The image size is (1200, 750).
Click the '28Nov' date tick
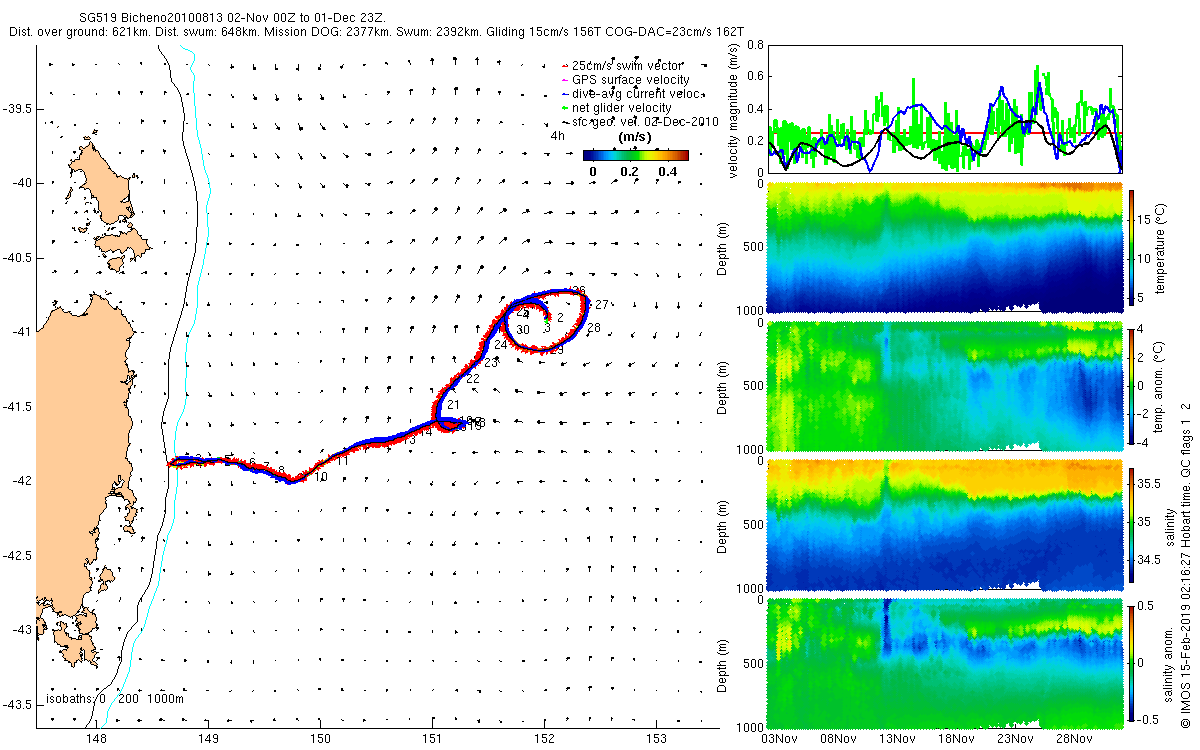click(1072, 739)
